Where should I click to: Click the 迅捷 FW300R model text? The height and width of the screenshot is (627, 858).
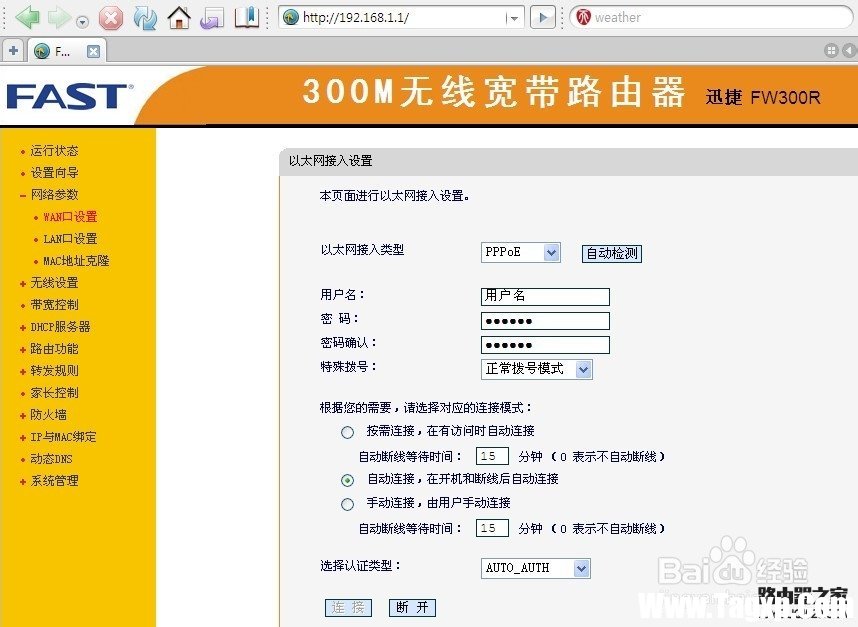pos(763,97)
